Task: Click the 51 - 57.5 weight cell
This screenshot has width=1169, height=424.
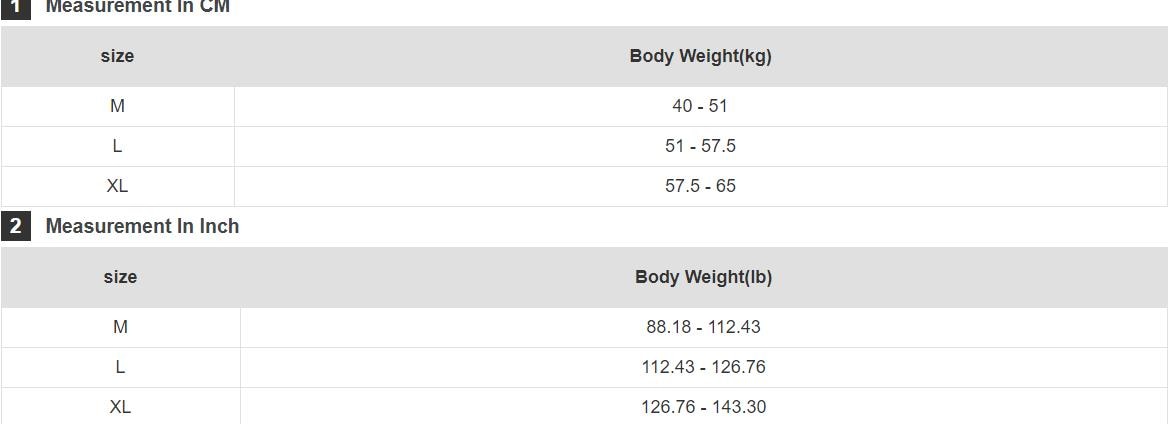Action: click(x=700, y=146)
